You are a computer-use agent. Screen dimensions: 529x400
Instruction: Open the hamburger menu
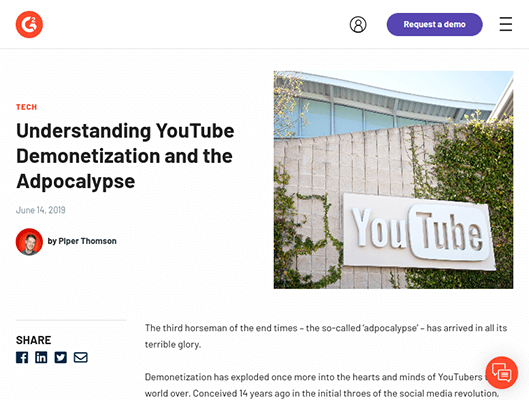click(x=506, y=24)
